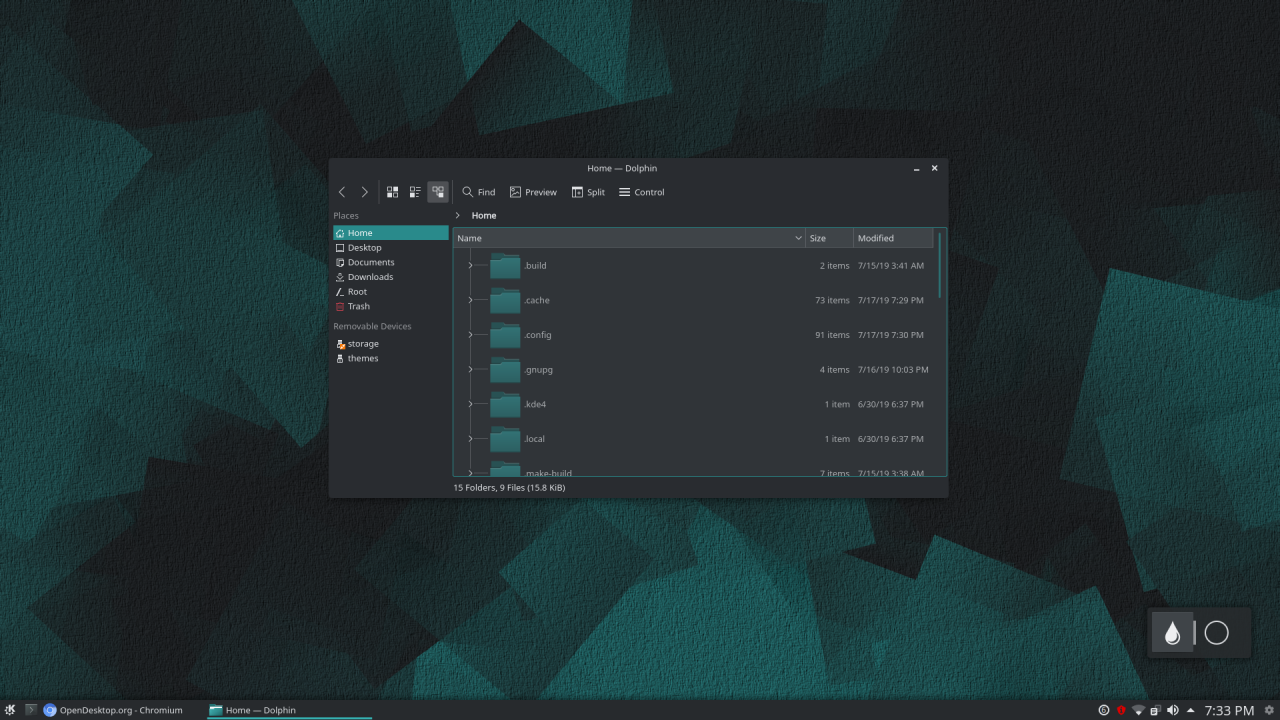The image size is (1280, 720).
Task: Click the water drop desktop widget icon
Action: pos(1172,633)
